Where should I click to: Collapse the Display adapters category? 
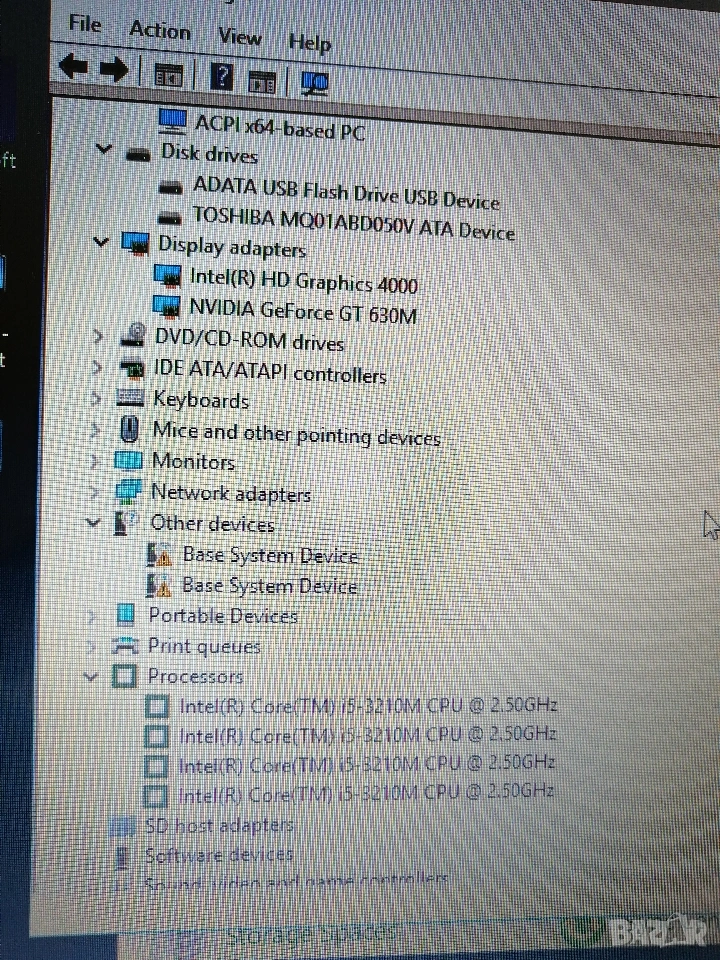click(100, 241)
